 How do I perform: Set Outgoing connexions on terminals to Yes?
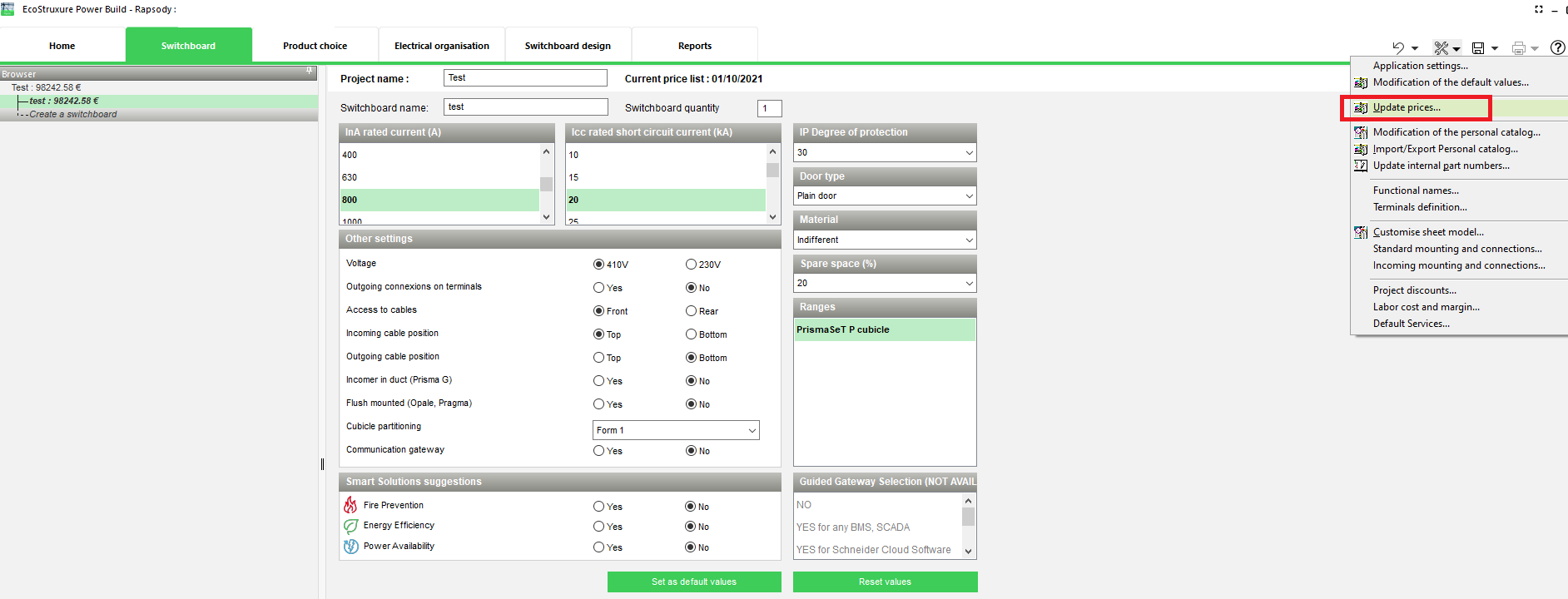pyautogui.click(x=598, y=288)
